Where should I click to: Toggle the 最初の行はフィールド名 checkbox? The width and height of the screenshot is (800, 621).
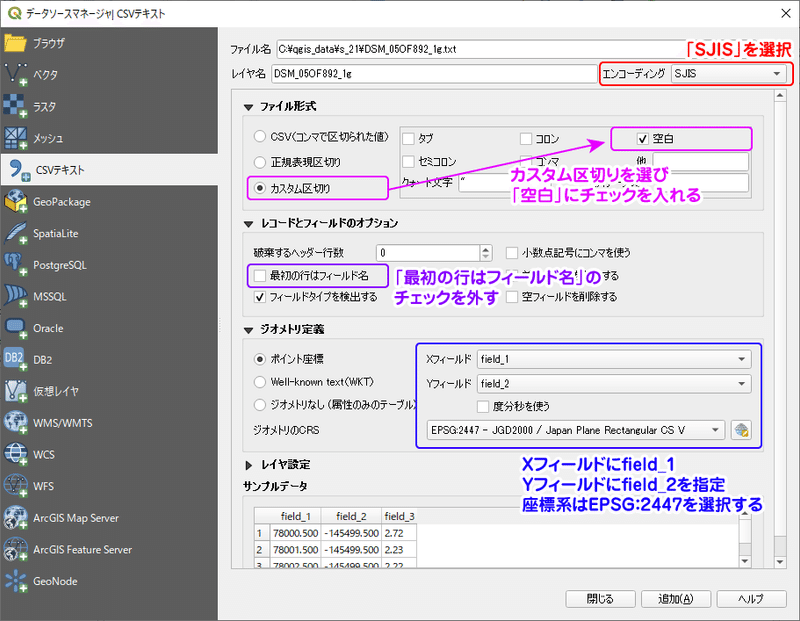(260, 276)
